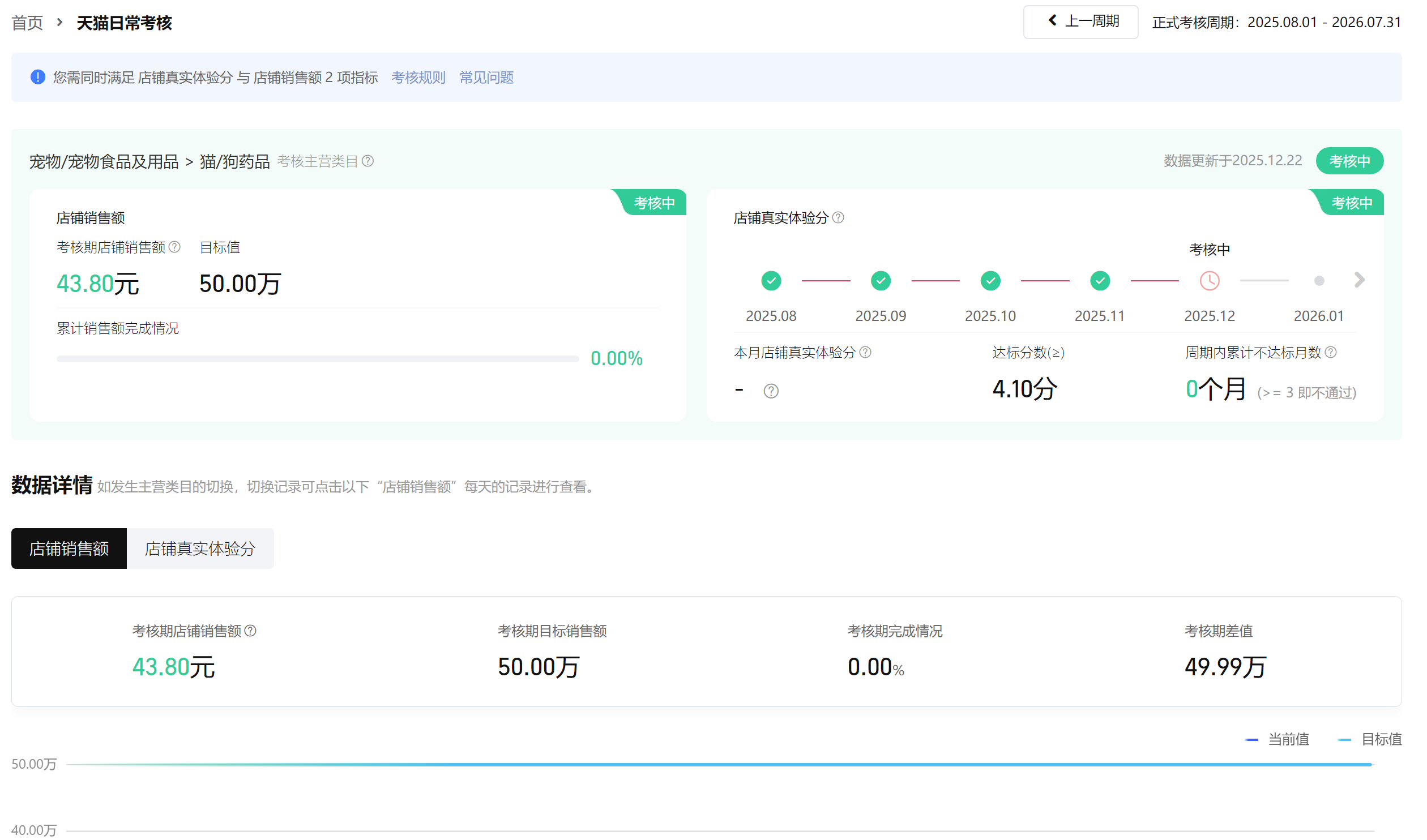Screen dimensions: 1427x840
Task: Click help icon next to 周期内累计不达标月数
Action: pyautogui.click(x=1331, y=353)
